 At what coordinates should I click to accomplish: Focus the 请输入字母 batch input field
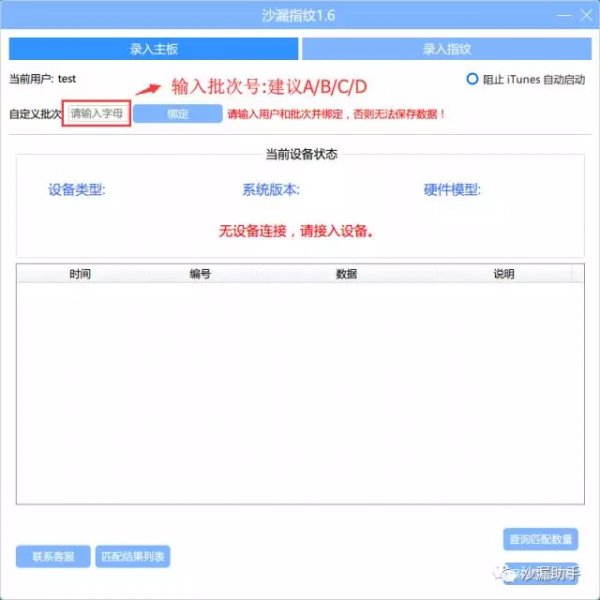(96, 113)
